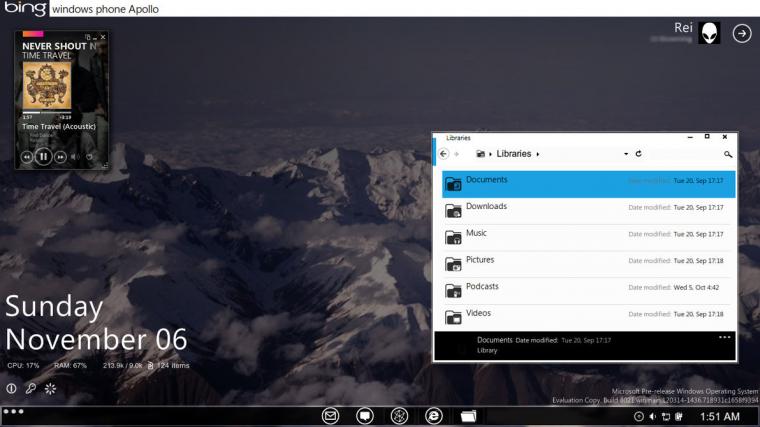This screenshot has height=427, width=760.
Task: Open address bar history dropdown
Action: (x=626, y=154)
